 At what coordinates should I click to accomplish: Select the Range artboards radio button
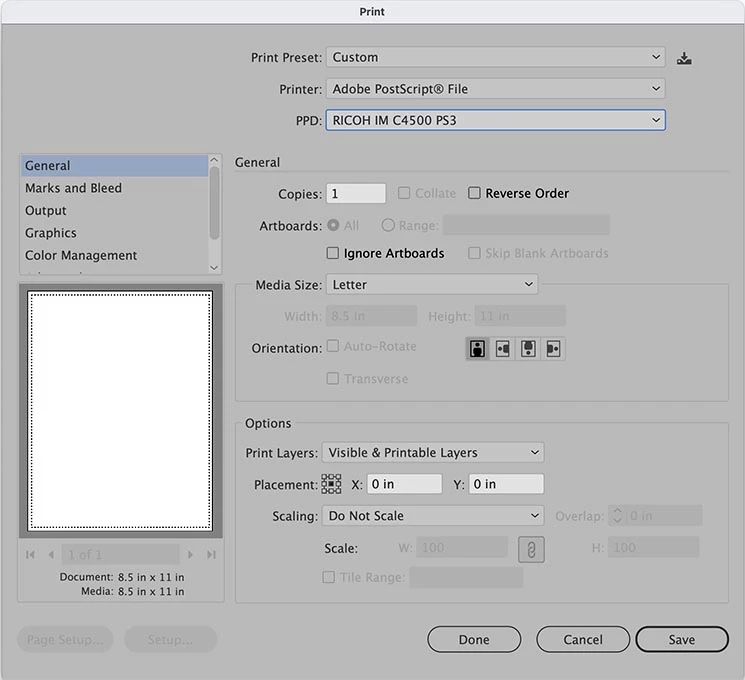388,225
